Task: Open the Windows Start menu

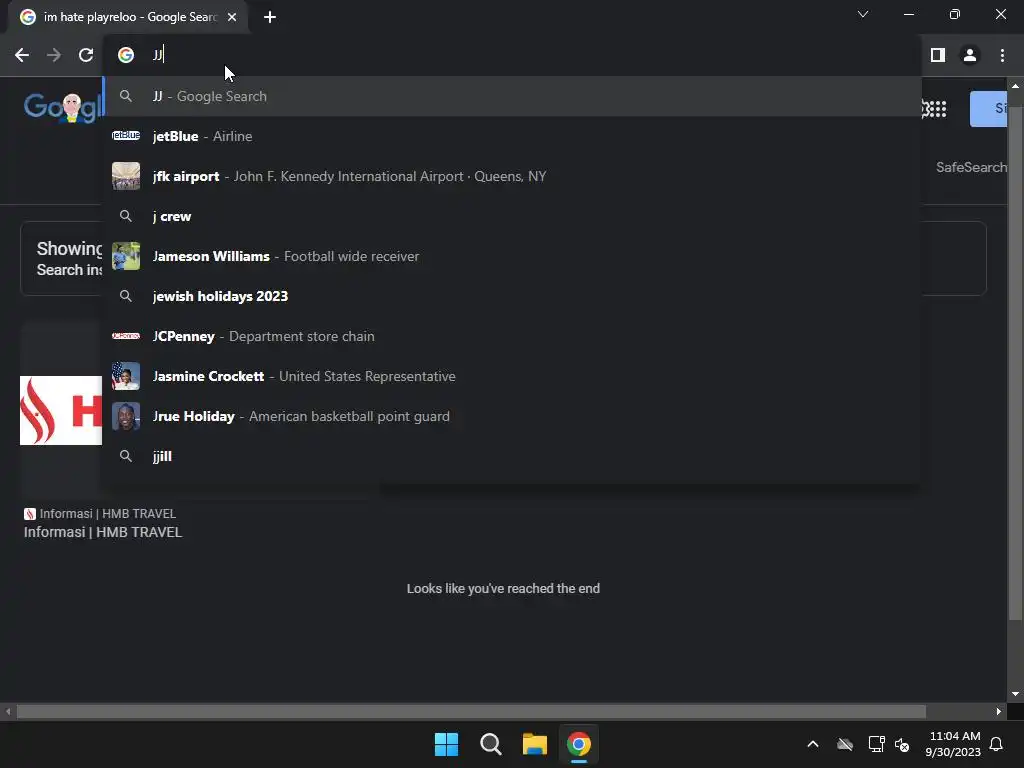Action: point(447,744)
